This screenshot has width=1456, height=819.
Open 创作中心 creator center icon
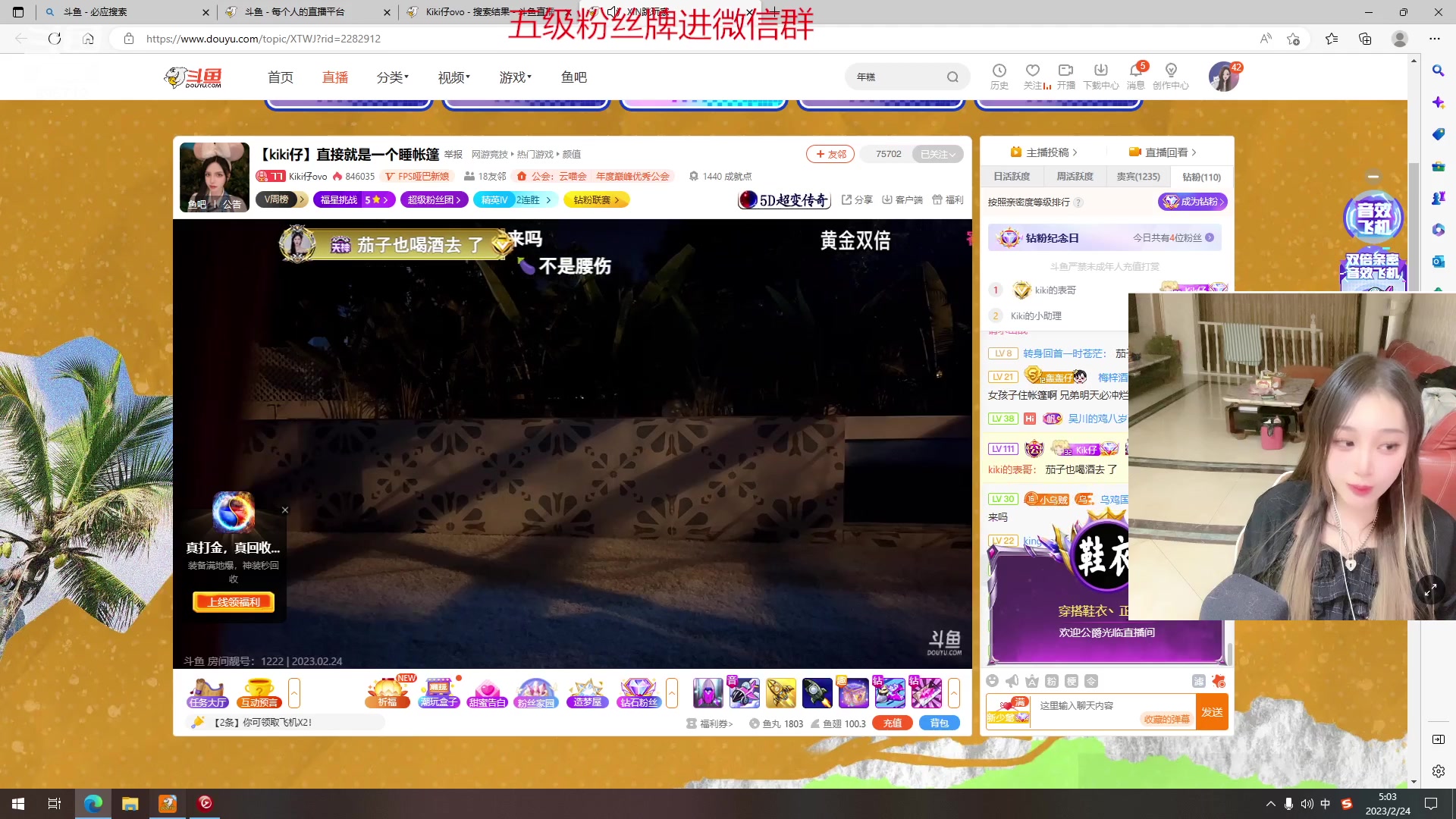click(1171, 77)
